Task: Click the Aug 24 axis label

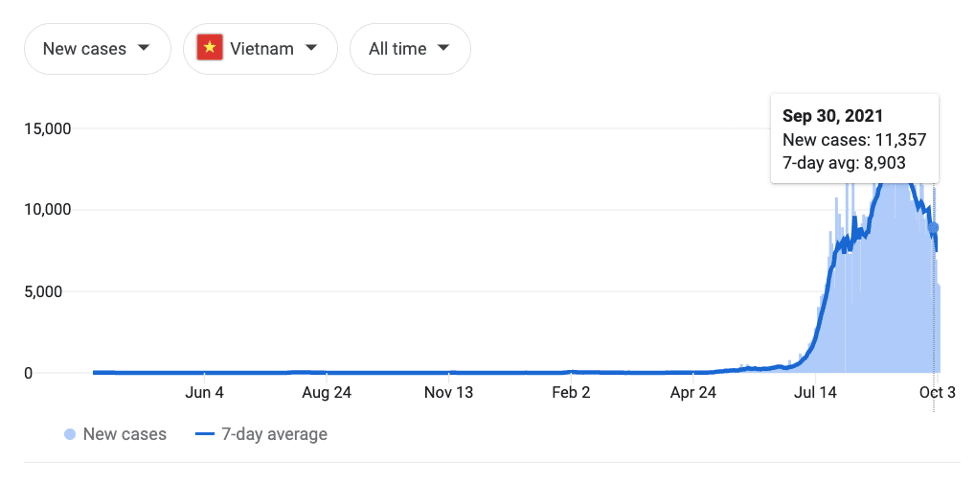Action: pyautogui.click(x=326, y=393)
